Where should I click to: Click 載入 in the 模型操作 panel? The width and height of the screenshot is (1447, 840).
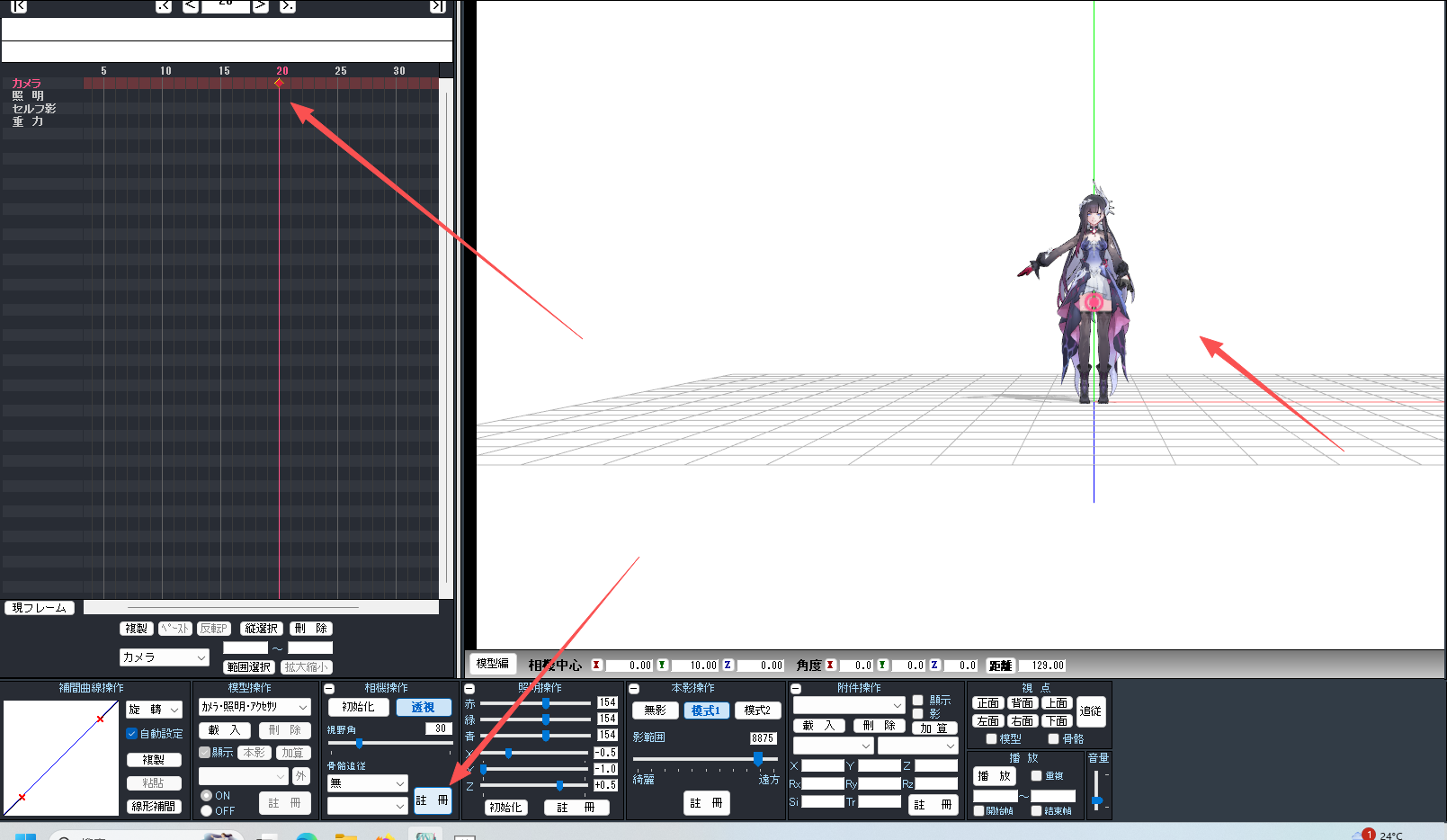[x=225, y=730]
